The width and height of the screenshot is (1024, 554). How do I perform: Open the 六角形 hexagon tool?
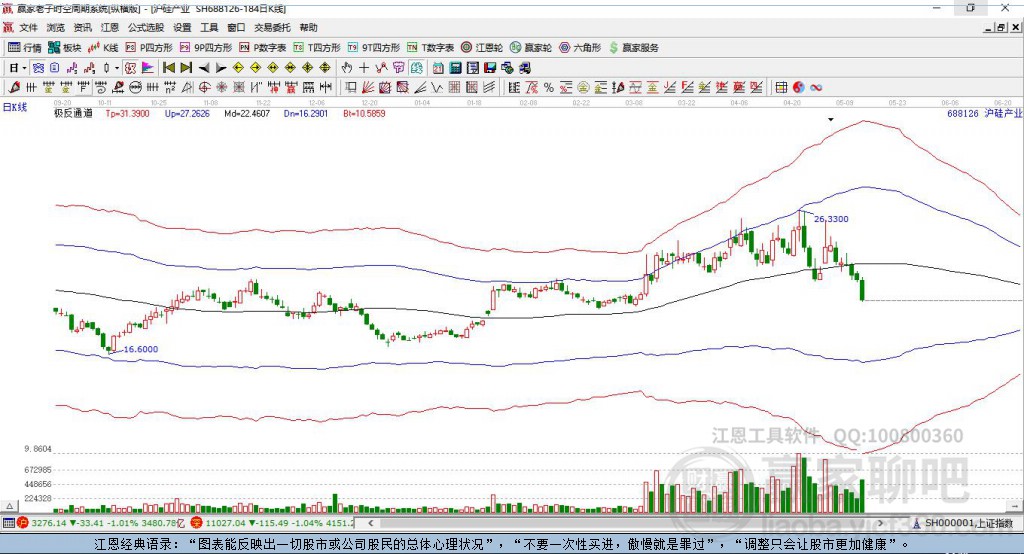pos(580,48)
